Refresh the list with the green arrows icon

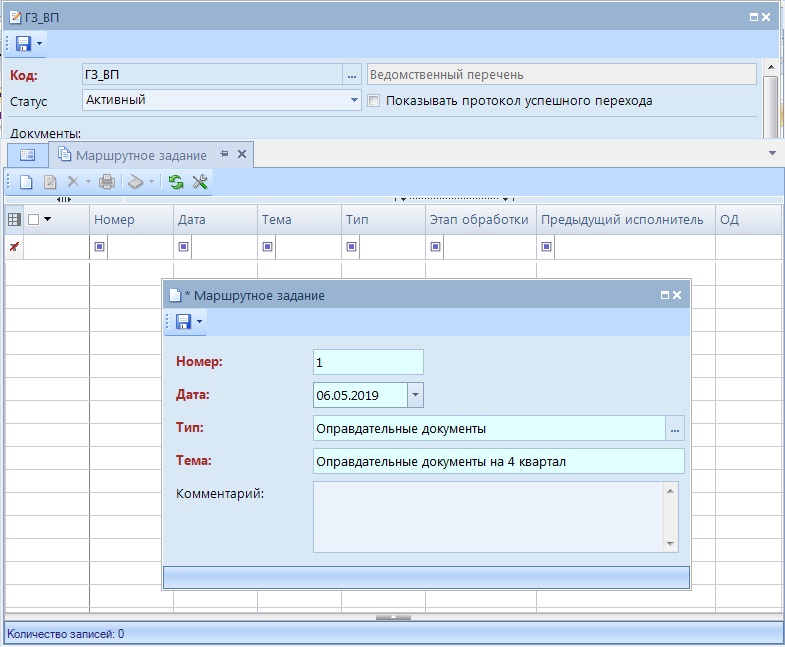[x=176, y=182]
